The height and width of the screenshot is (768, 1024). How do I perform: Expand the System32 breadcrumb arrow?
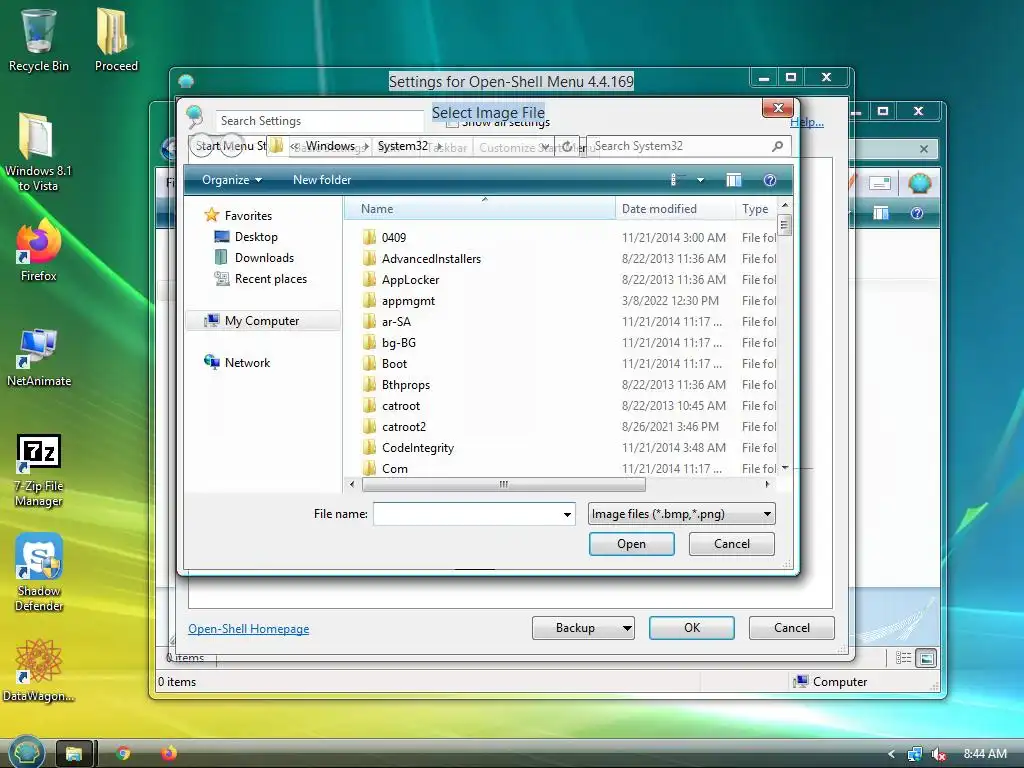point(439,146)
